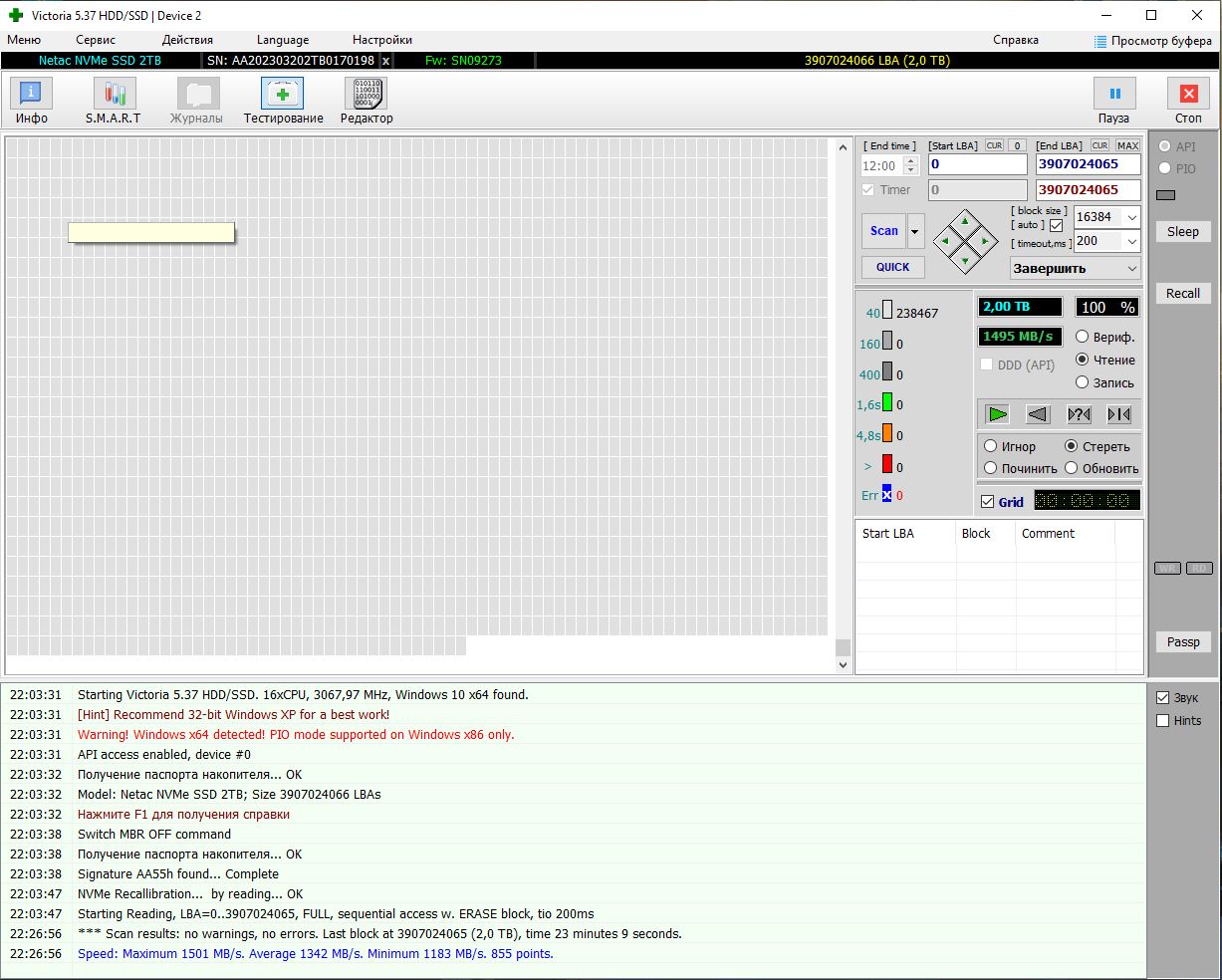Enable the Grid checkbox
This screenshot has width=1222, height=980.
click(x=987, y=502)
